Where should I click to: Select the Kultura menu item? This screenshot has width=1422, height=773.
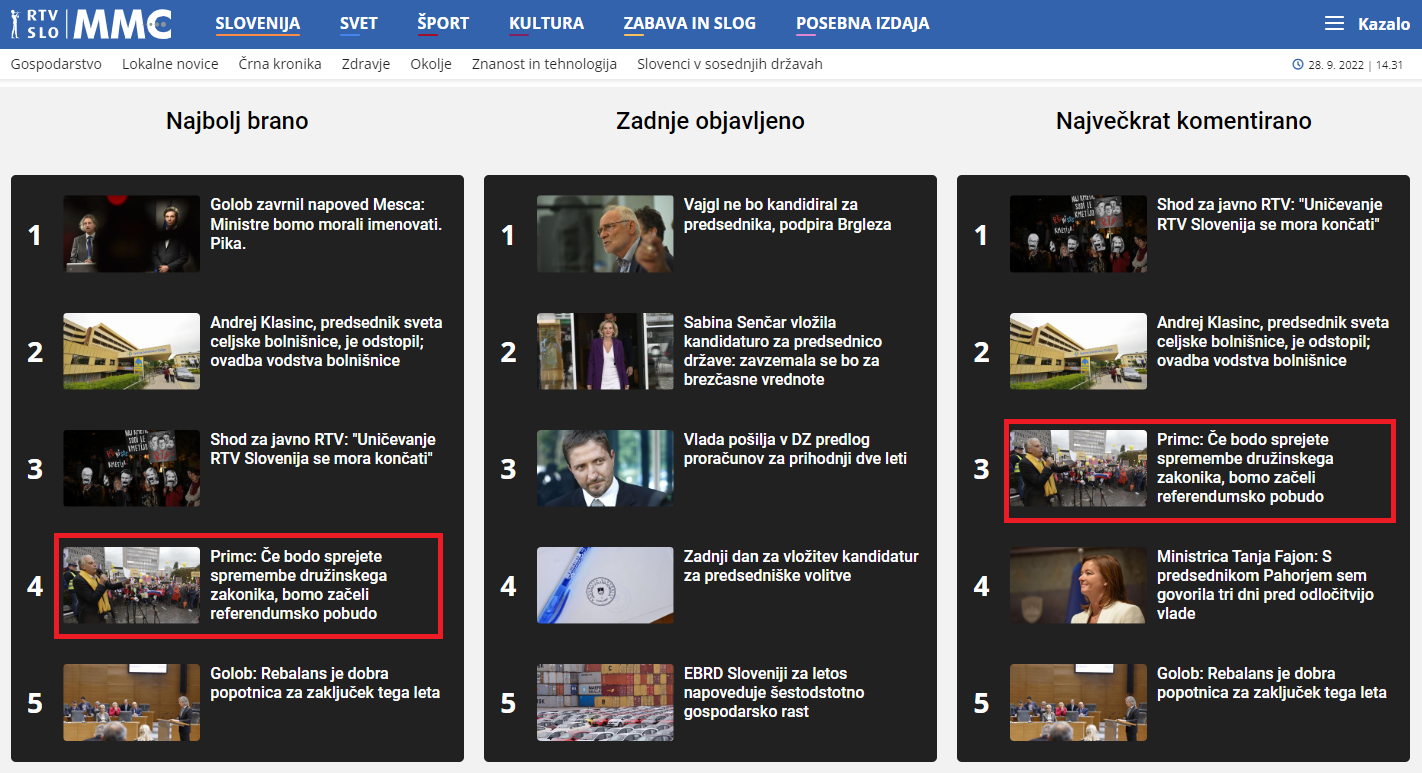pyautogui.click(x=546, y=23)
